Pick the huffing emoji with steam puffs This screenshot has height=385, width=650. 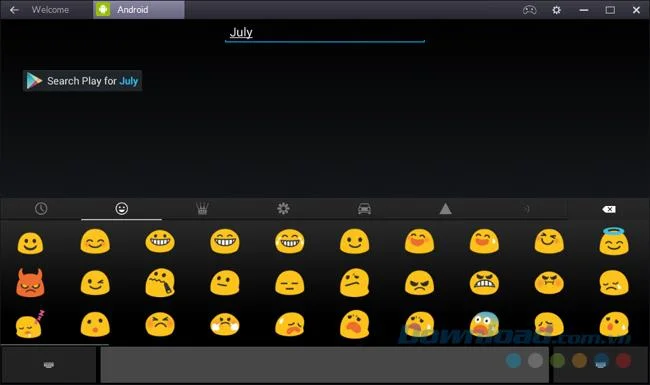225,324
